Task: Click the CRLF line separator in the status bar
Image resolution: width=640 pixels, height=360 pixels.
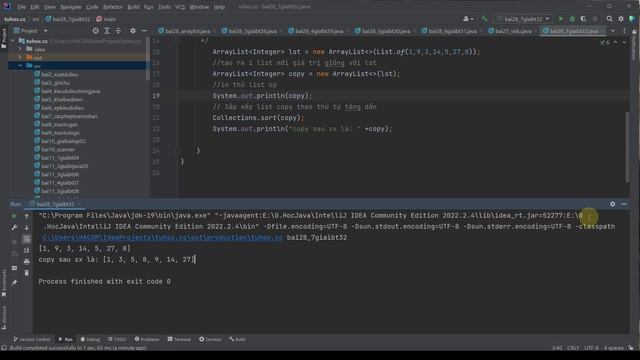Action: pos(573,348)
